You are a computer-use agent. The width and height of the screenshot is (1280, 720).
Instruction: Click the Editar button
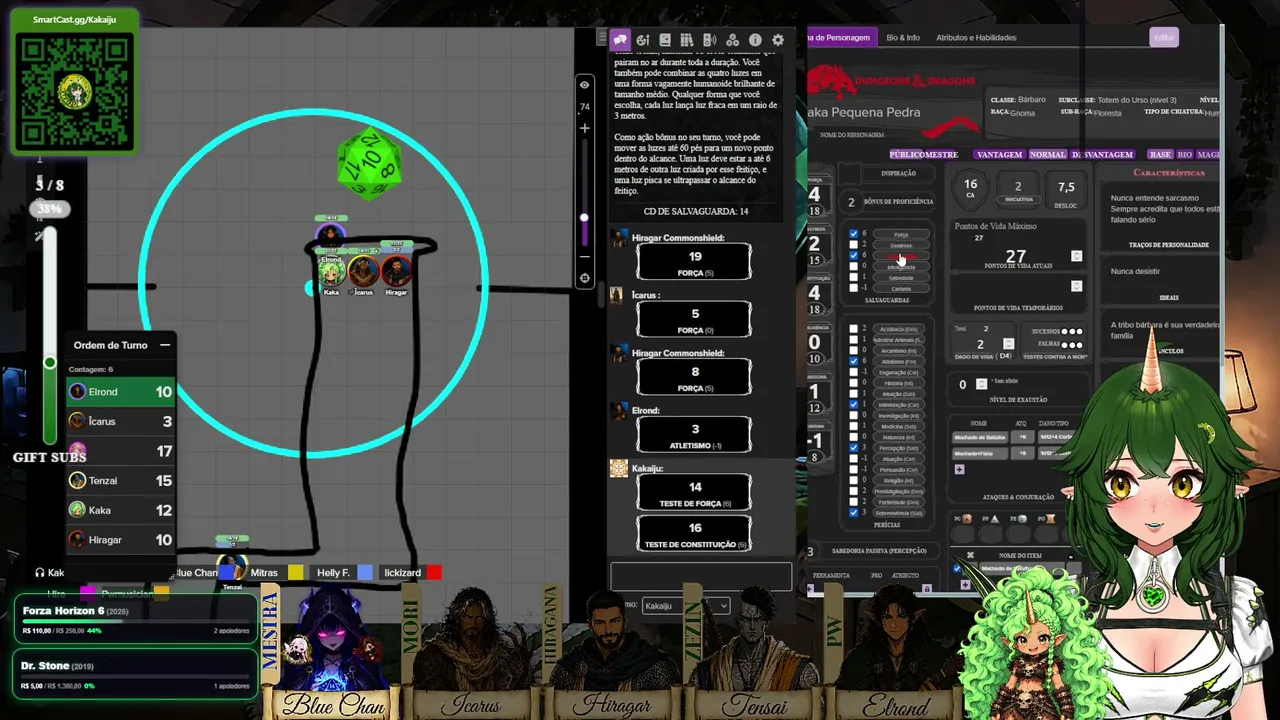(1165, 38)
